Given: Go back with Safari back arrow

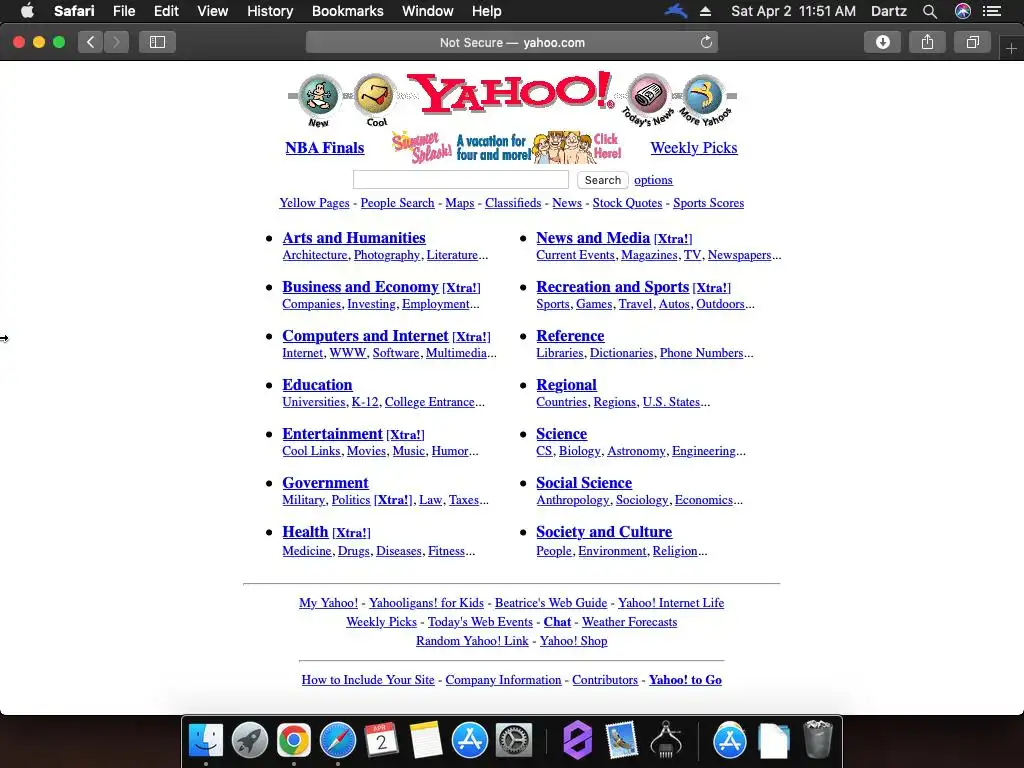Looking at the screenshot, I should tap(91, 42).
